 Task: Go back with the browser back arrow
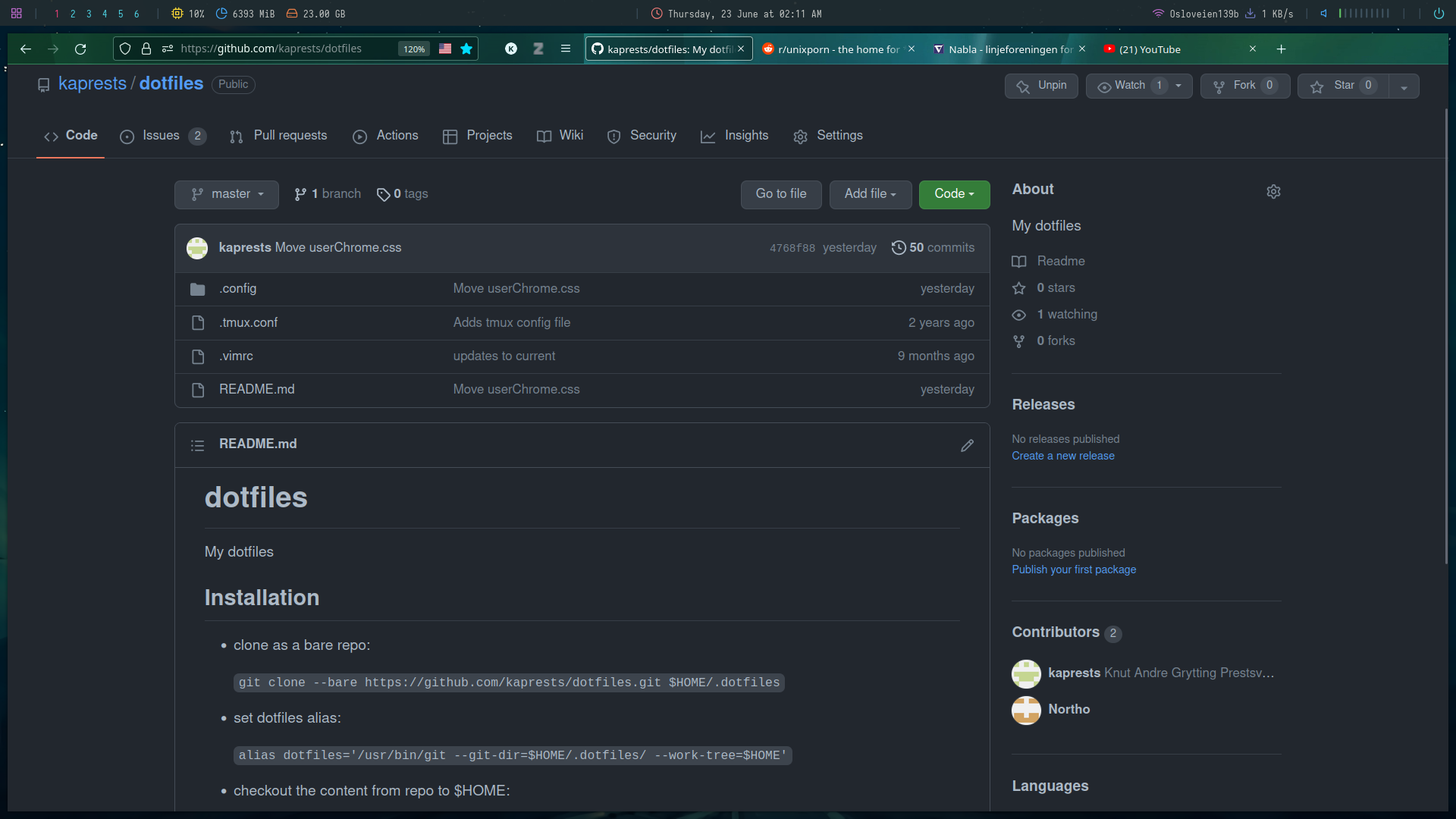(x=26, y=49)
